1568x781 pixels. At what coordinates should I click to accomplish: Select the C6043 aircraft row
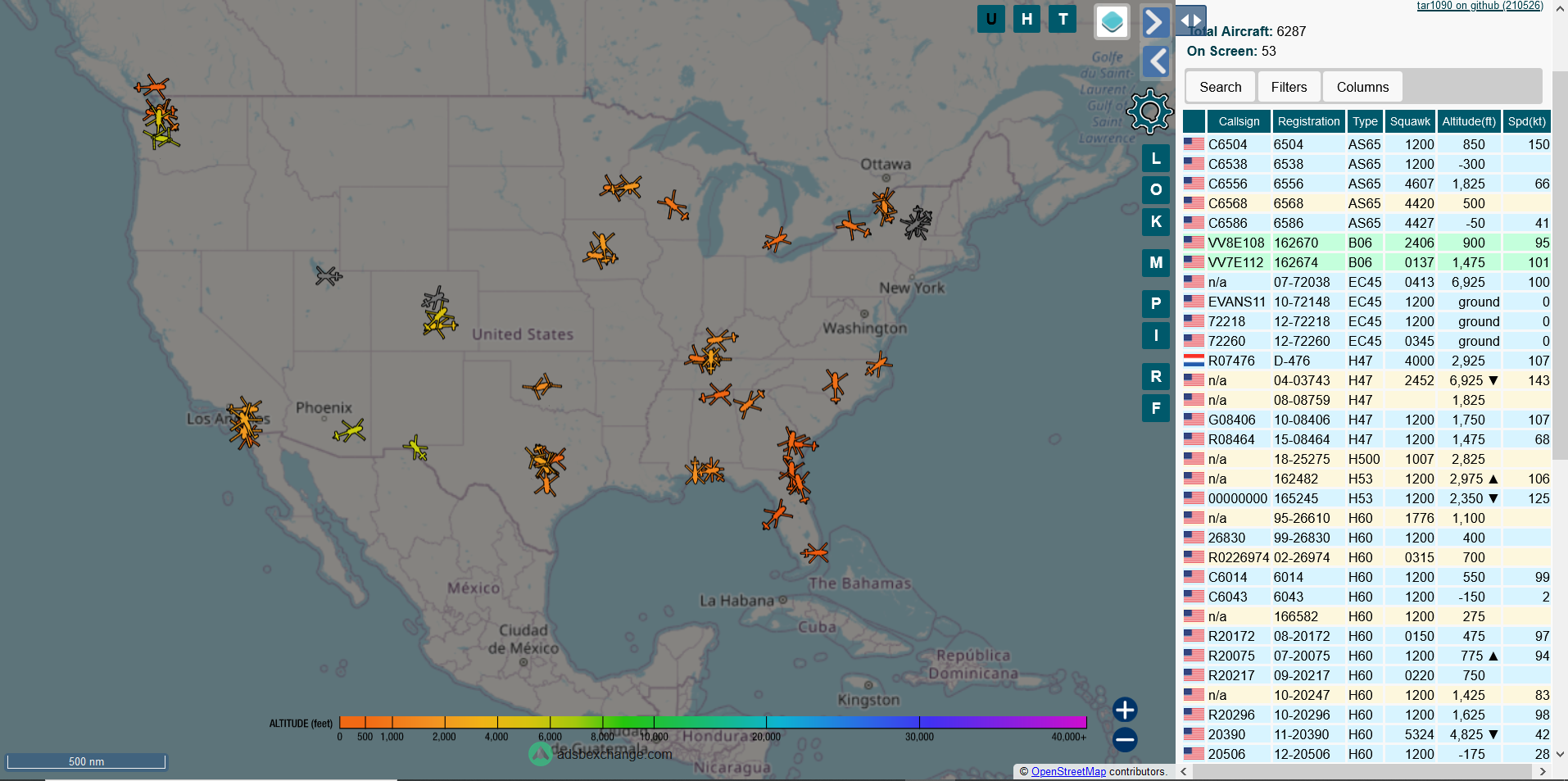(x=1366, y=597)
